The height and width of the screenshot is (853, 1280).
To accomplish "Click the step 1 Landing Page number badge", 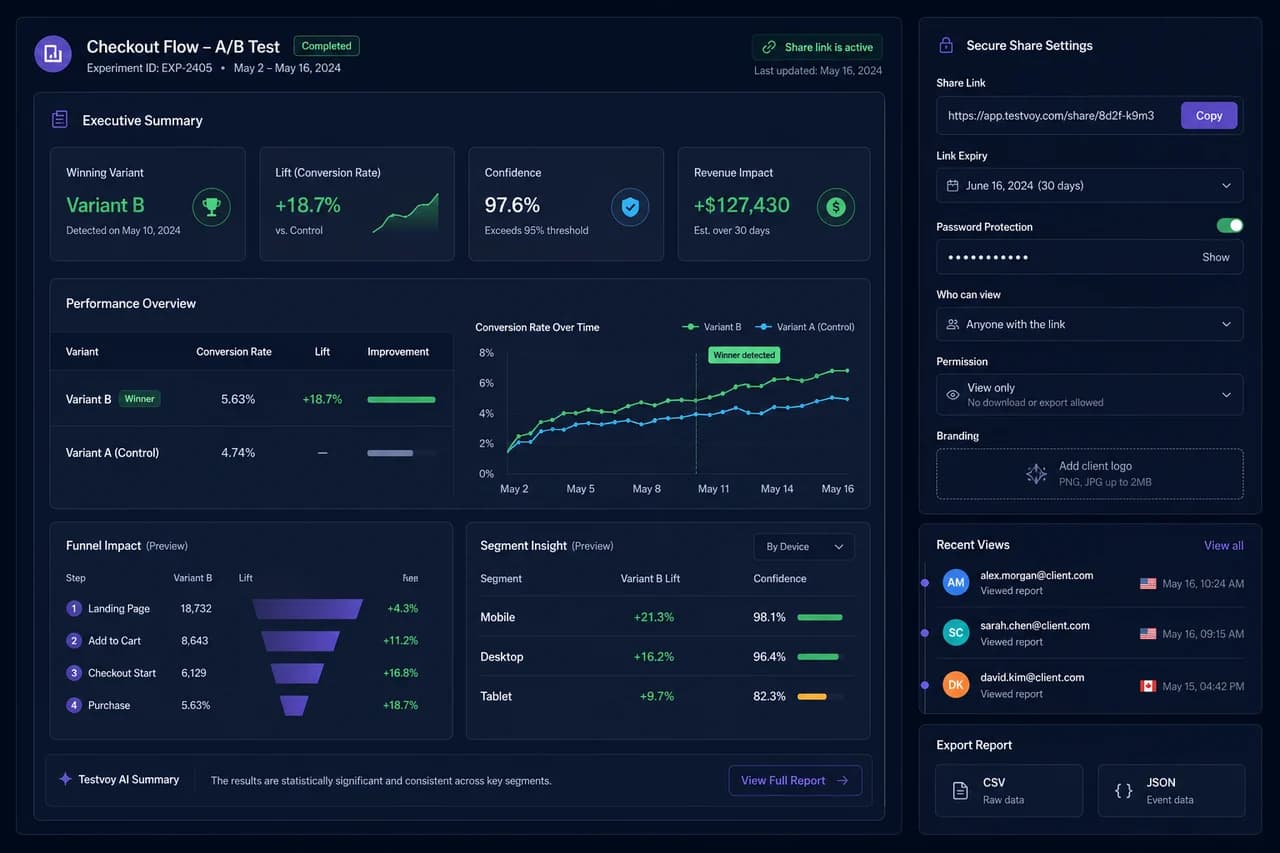I will (x=73, y=608).
